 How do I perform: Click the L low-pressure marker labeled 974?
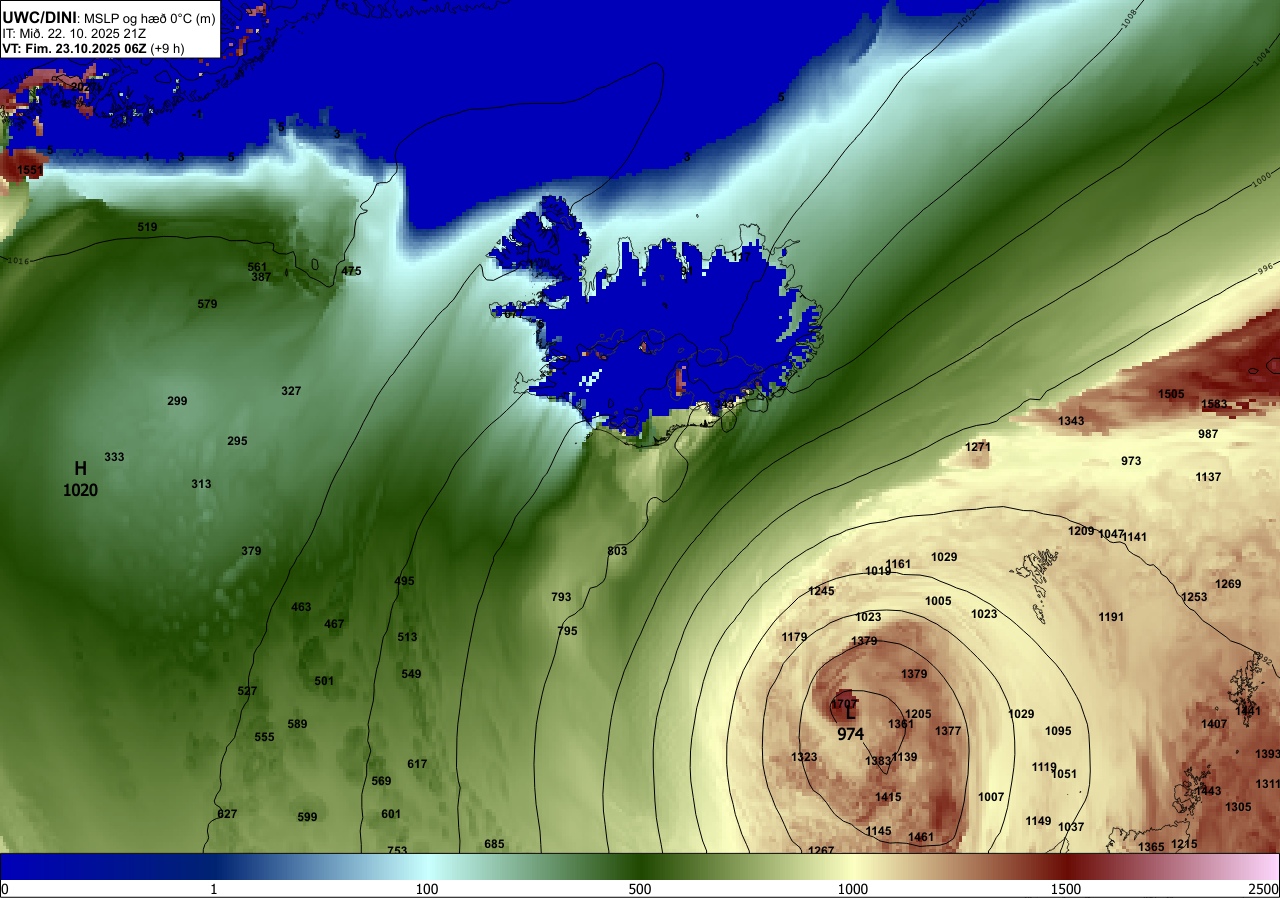850,723
